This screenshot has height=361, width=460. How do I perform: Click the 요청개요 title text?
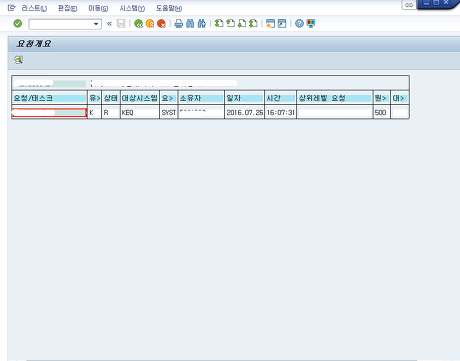pyautogui.click(x=33, y=44)
